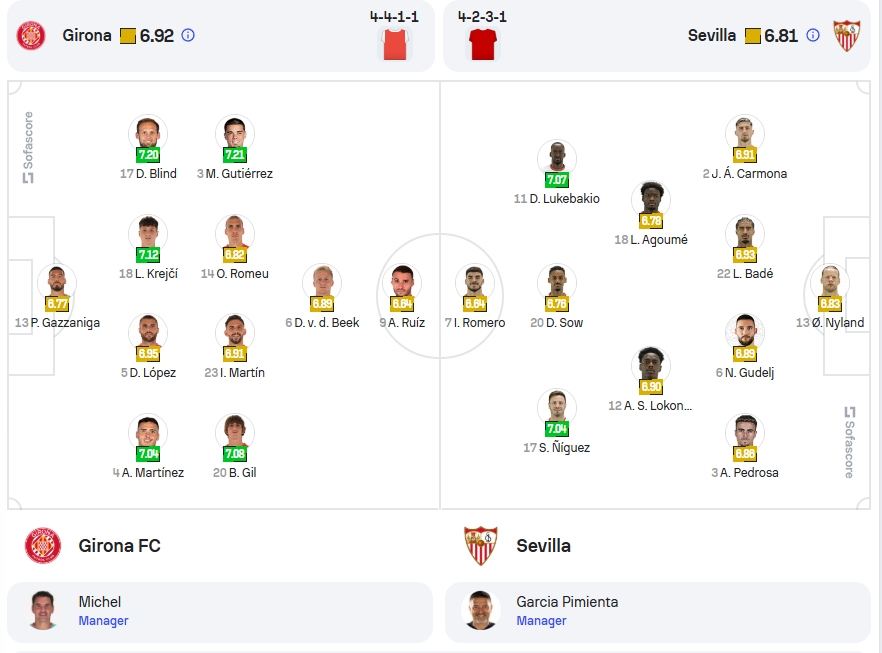
Task: Click A. Pedrosa player photo
Action: (x=745, y=433)
